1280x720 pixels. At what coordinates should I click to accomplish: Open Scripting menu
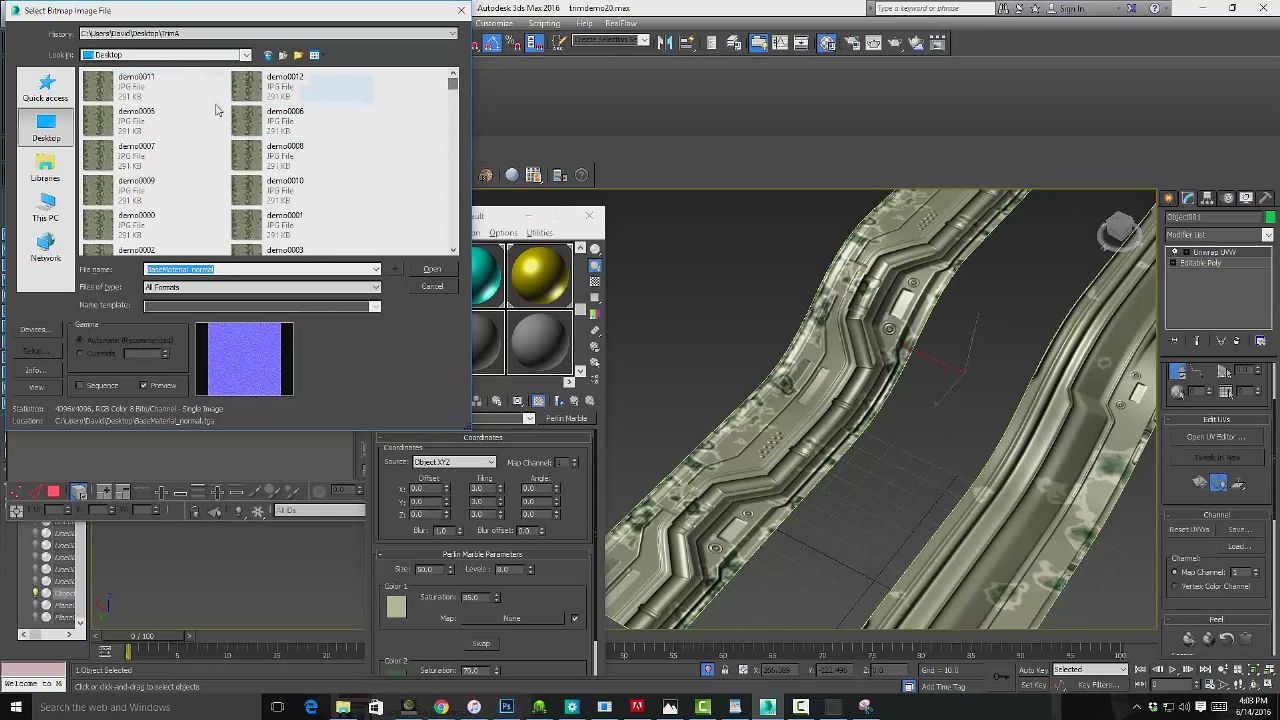coord(544,23)
